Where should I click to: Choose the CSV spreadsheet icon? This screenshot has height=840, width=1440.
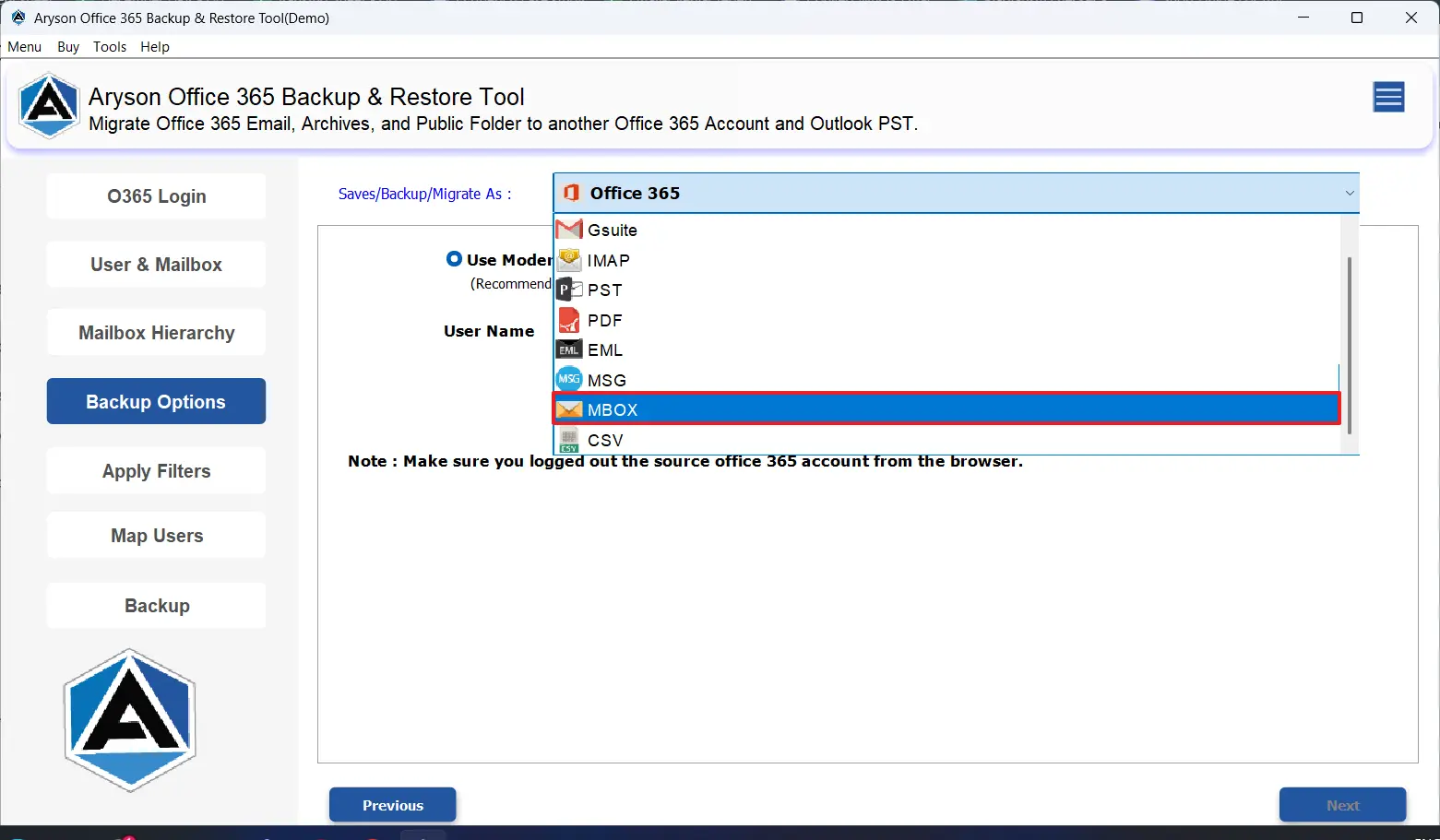point(569,440)
